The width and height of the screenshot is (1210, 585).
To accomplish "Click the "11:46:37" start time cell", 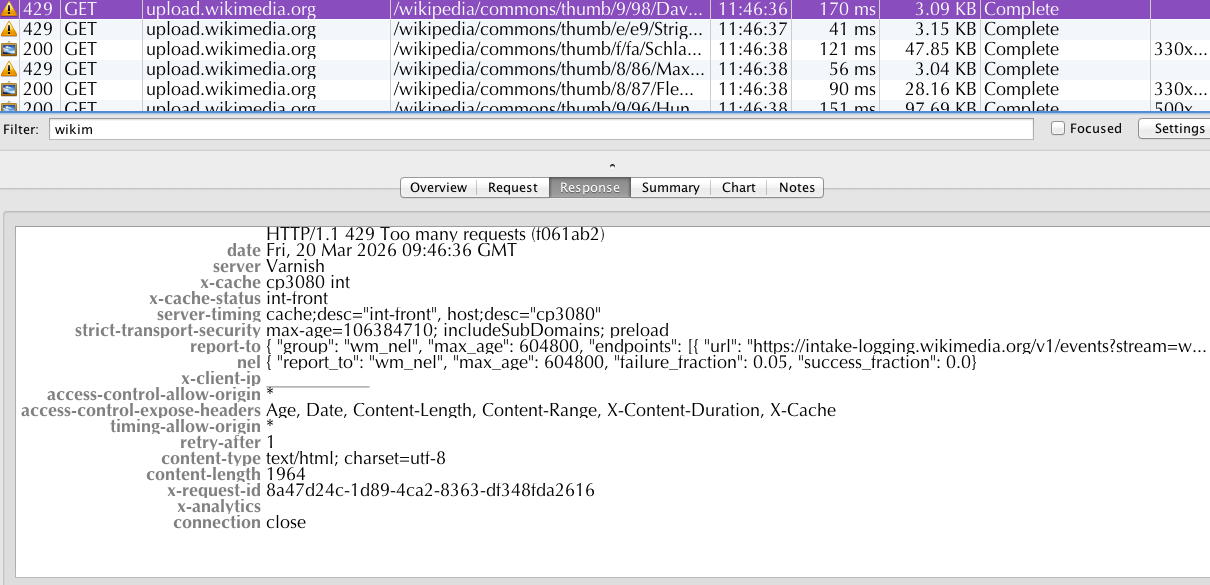I will [x=753, y=29].
